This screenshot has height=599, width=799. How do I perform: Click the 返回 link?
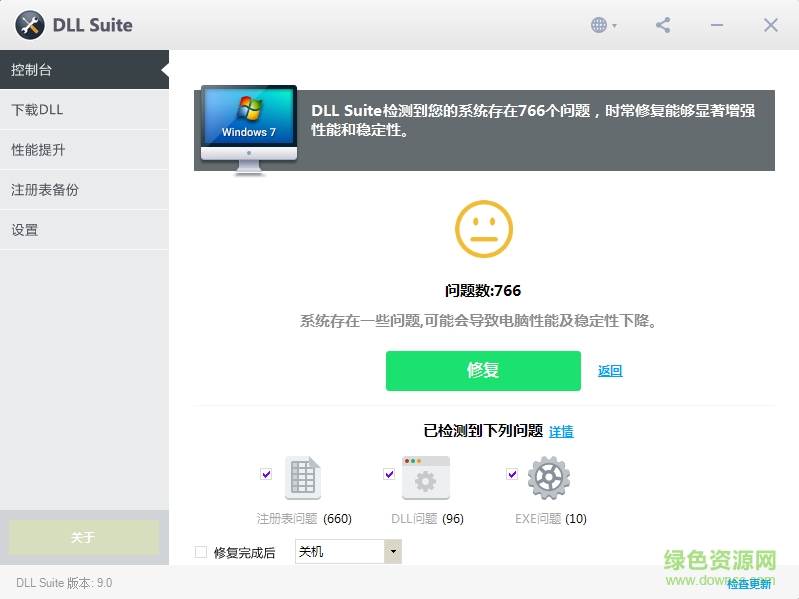[x=610, y=371]
